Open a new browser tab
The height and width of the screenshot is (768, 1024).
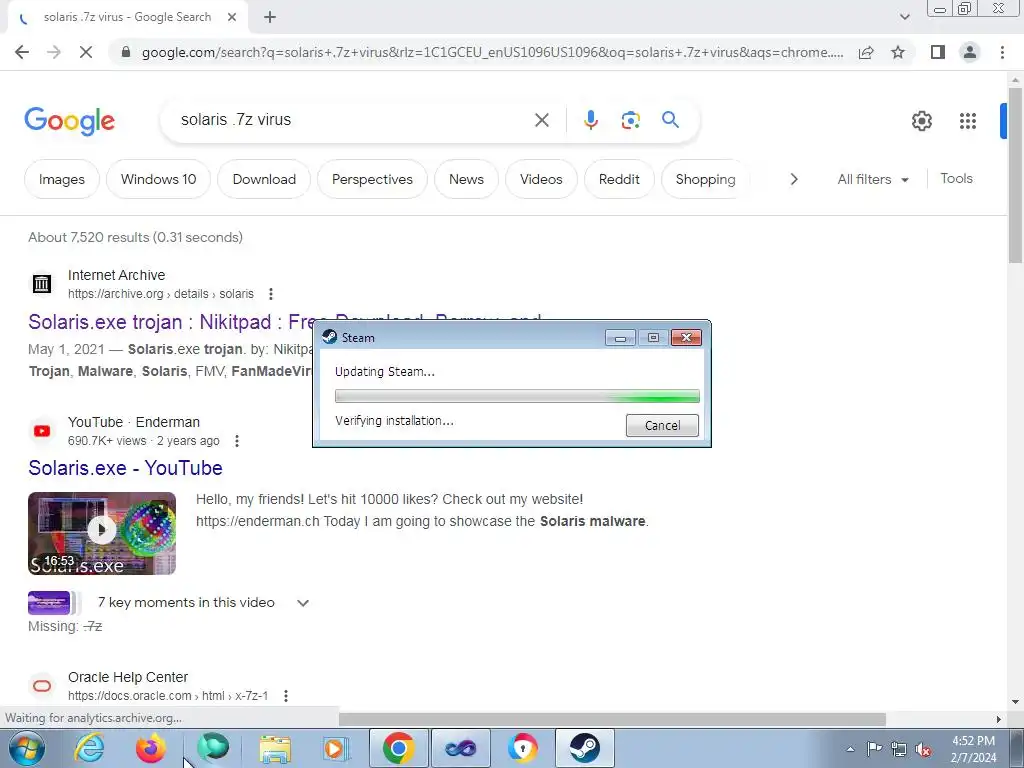(x=270, y=18)
